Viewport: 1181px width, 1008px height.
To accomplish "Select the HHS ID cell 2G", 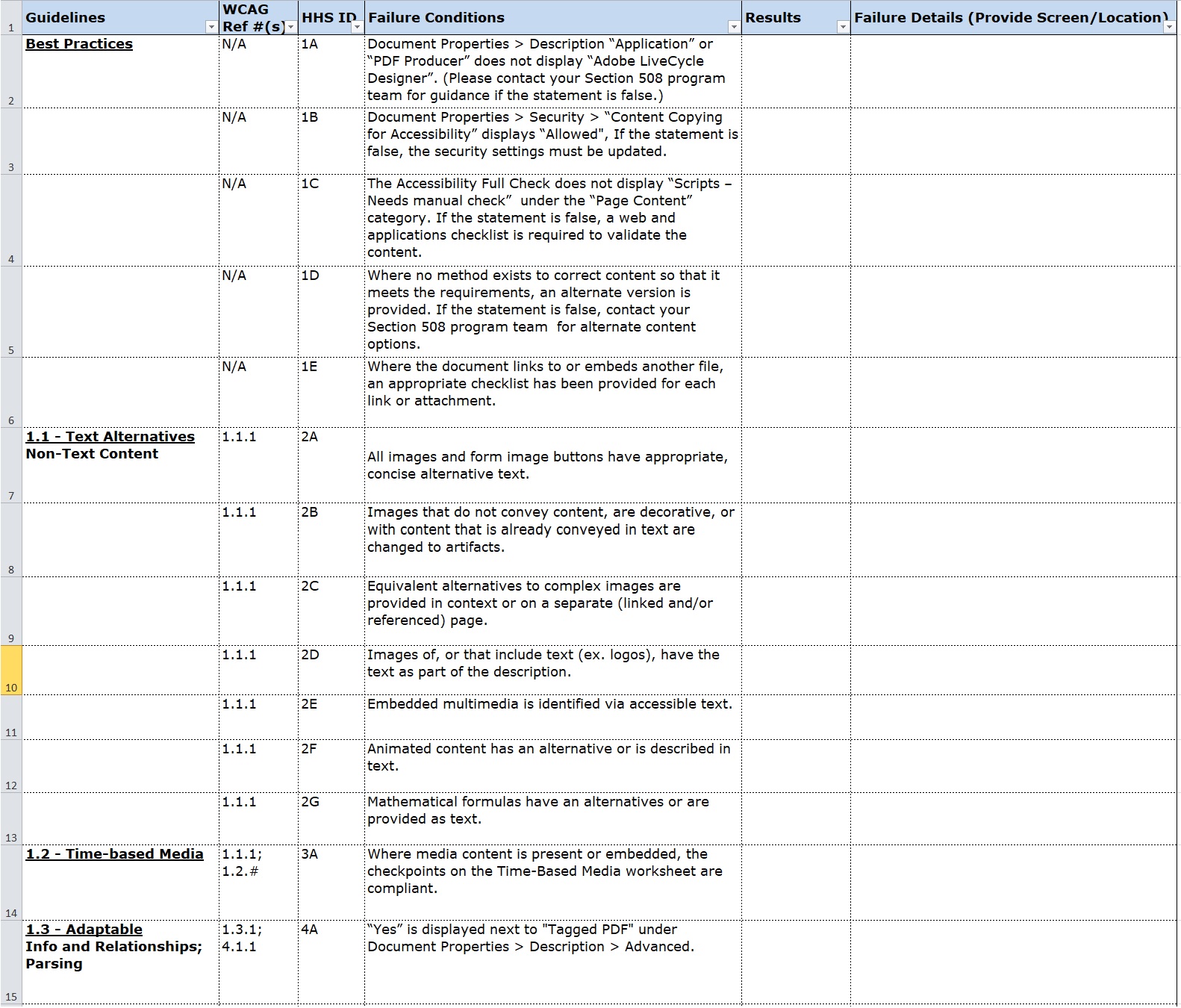I will click(331, 819).
